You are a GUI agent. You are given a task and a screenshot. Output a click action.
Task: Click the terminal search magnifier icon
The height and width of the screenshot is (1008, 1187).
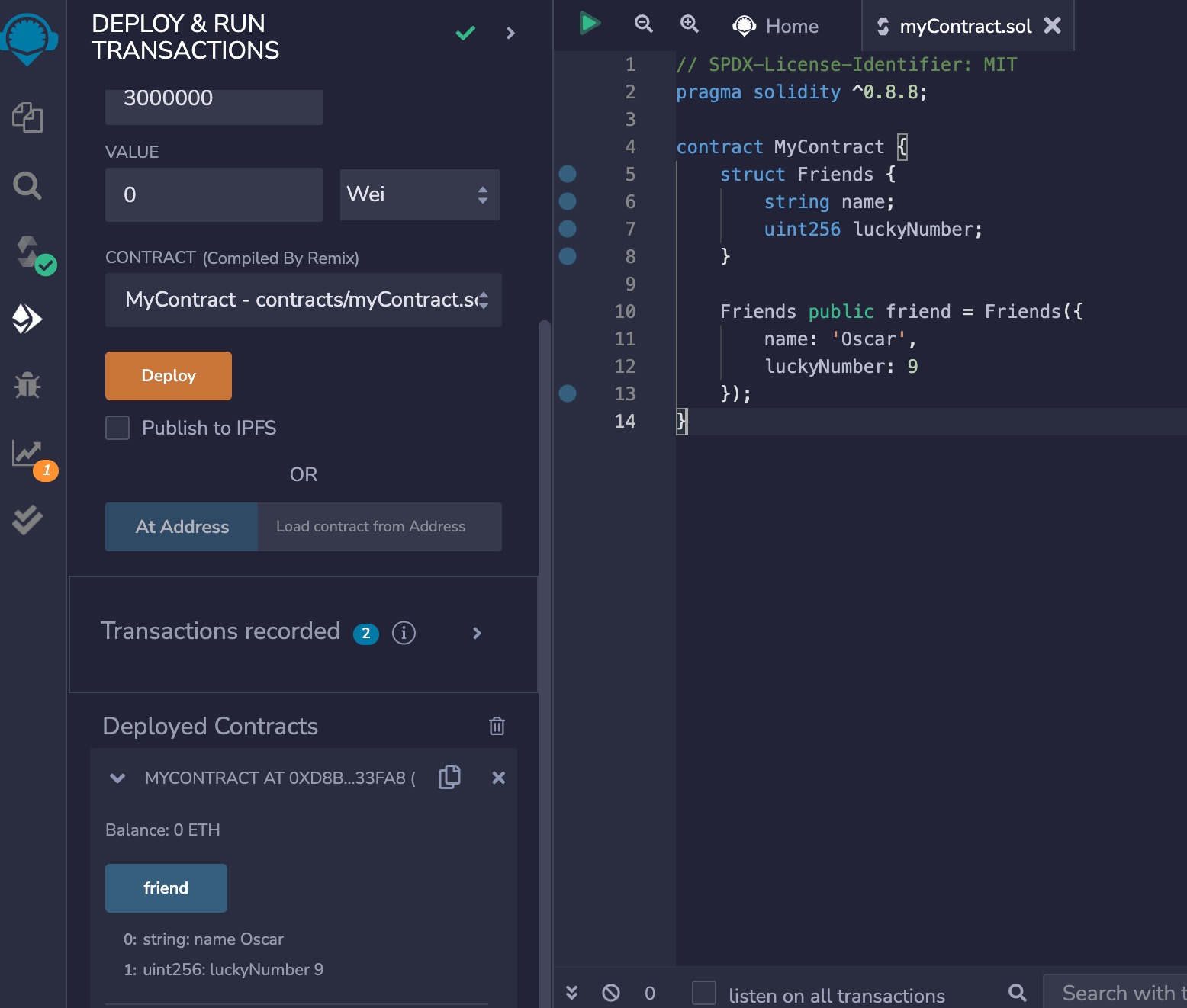point(1018,992)
